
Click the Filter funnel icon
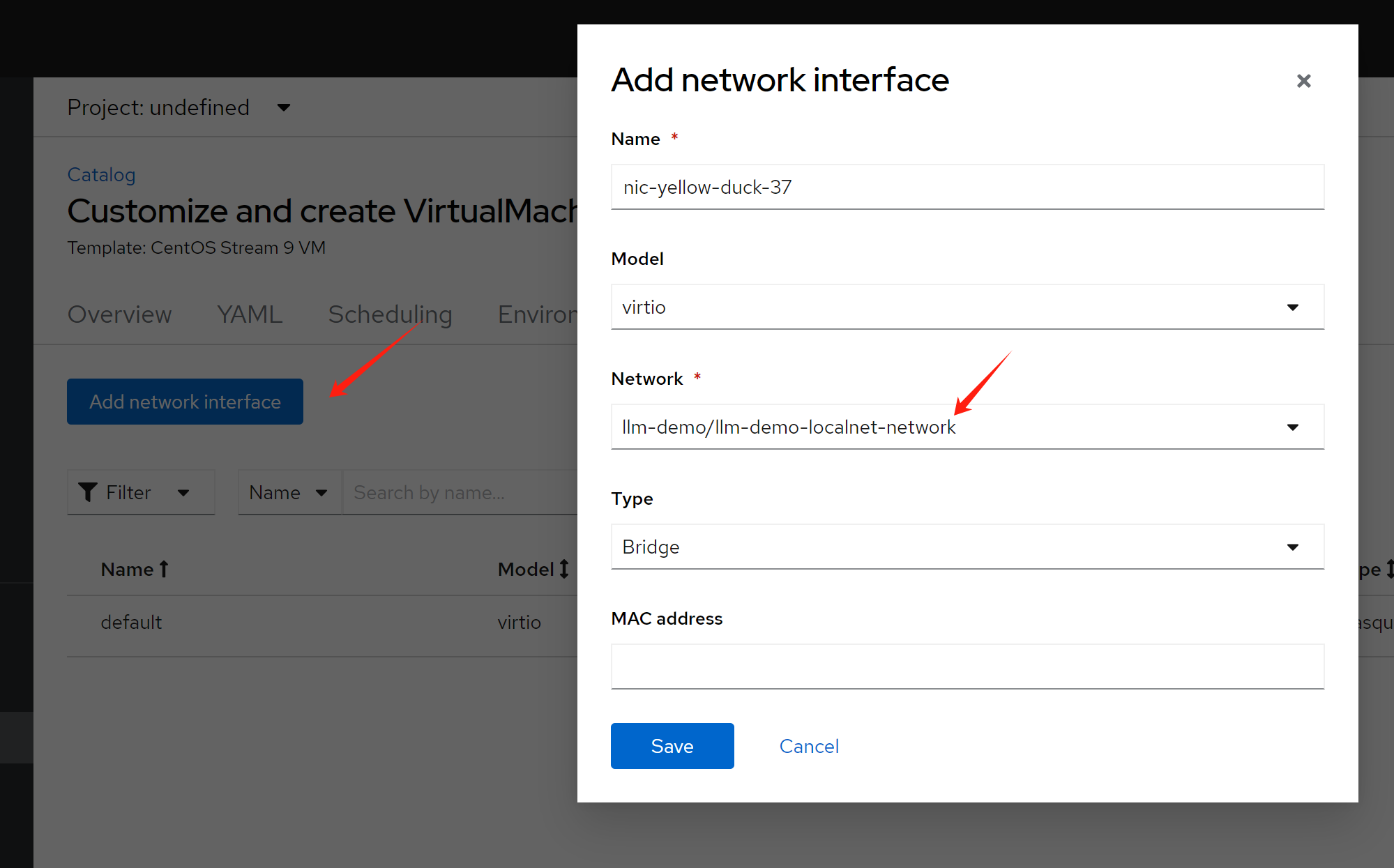pyautogui.click(x=88, y=492)
